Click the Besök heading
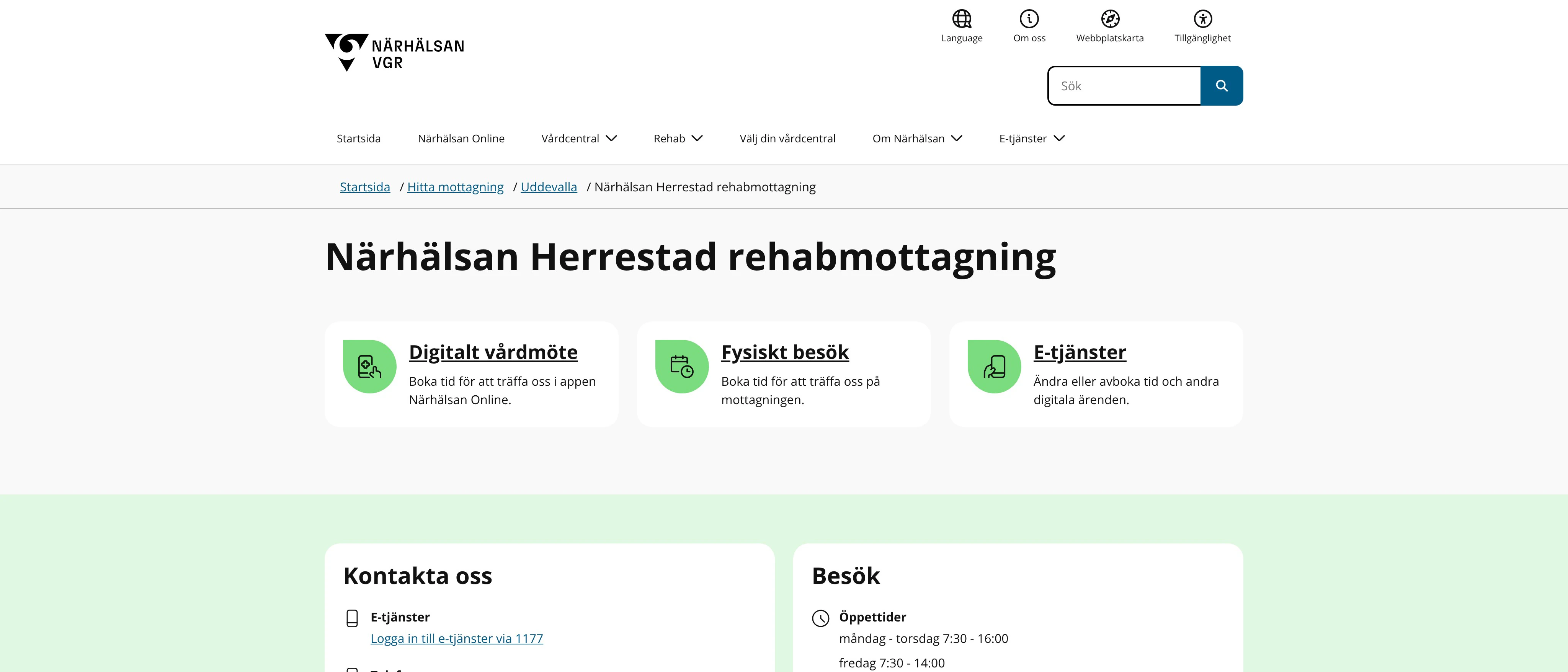Image resolution: width=1568 pixels, height=672 pixels. click(x=846, y=576)
